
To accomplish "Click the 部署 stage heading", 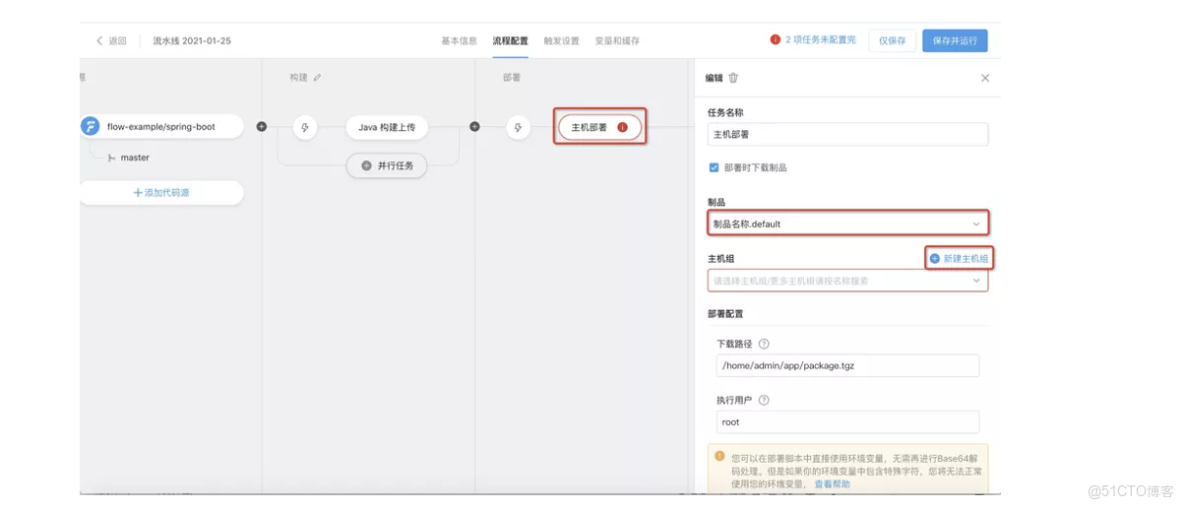I will pos(512,78).
